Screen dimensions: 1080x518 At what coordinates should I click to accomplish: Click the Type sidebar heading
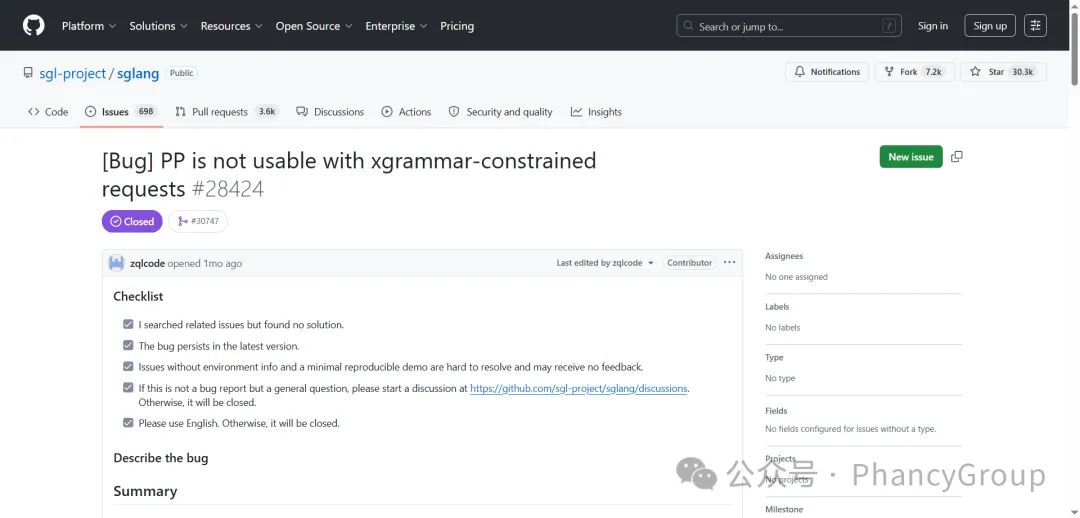tap(774, 358)
